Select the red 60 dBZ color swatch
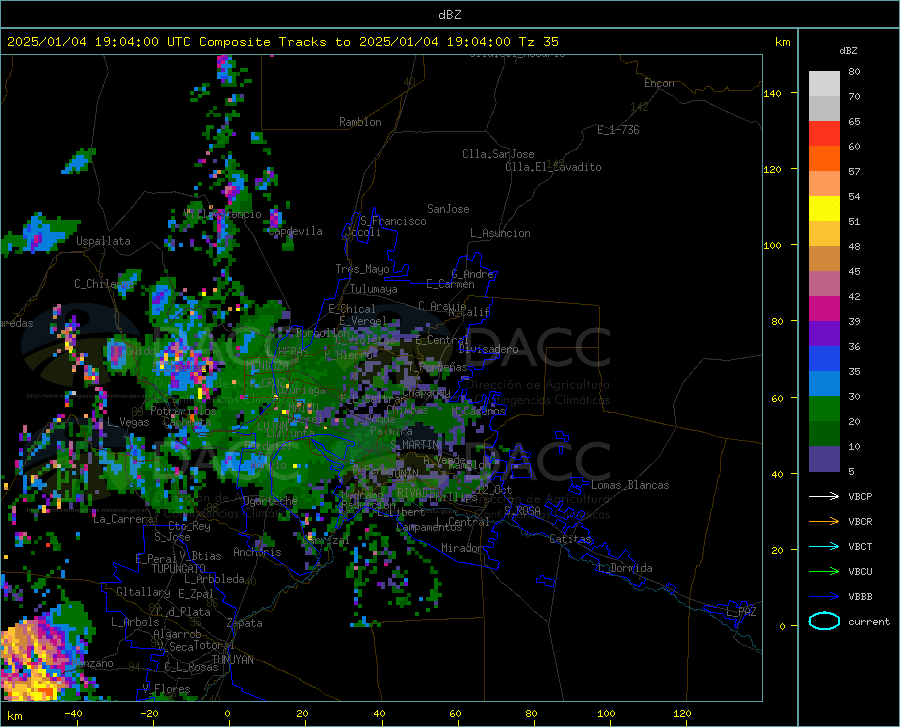This screenshot has height=727, width=900. coord(824,134)
